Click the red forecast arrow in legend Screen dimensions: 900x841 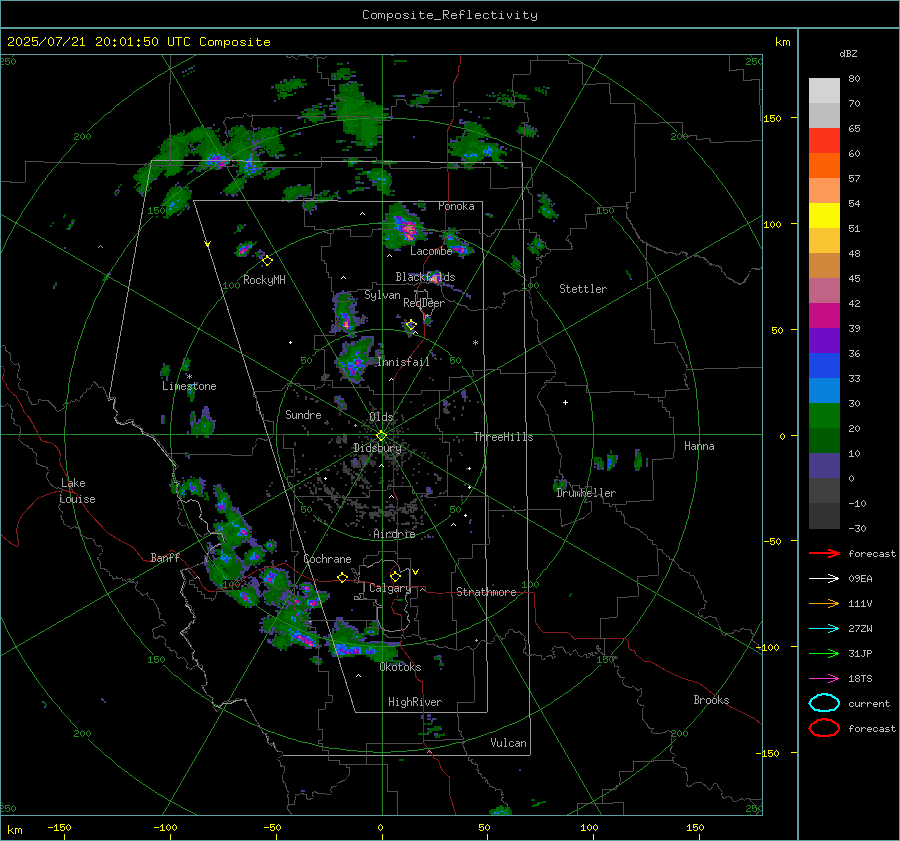(824, 553)
